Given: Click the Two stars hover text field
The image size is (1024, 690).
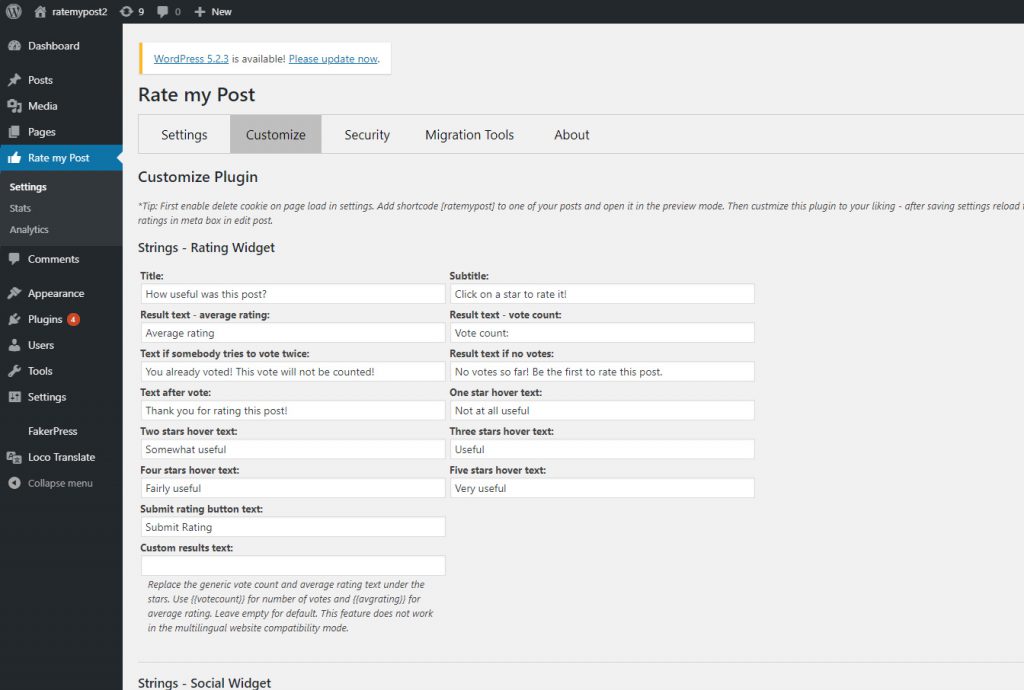Looking at the screenshot, I should (x=293, y=449).
